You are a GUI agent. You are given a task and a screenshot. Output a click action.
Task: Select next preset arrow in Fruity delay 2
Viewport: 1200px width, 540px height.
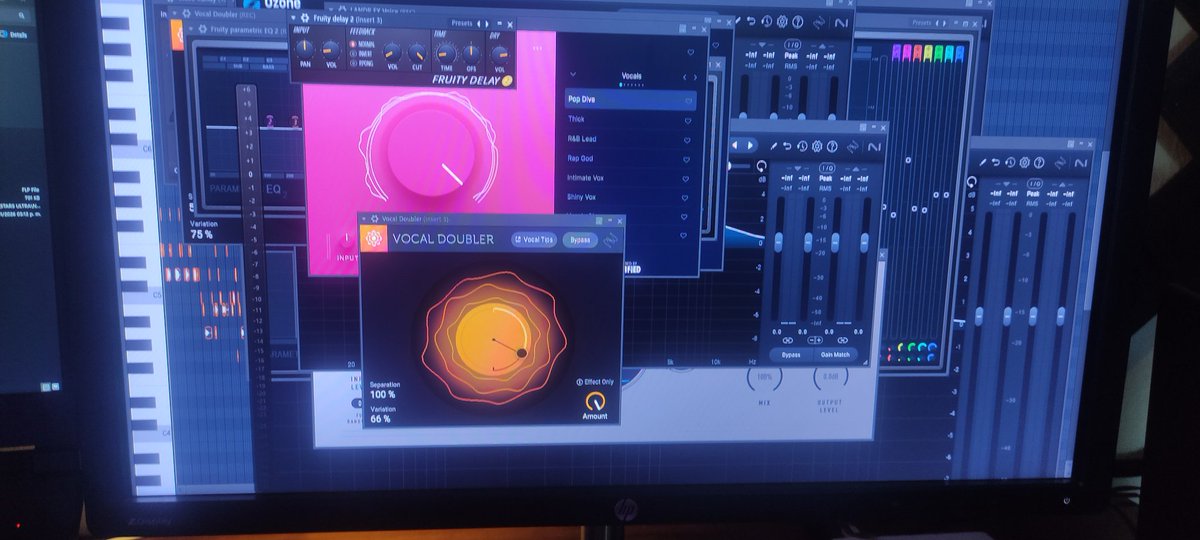(x=487, y=24)
